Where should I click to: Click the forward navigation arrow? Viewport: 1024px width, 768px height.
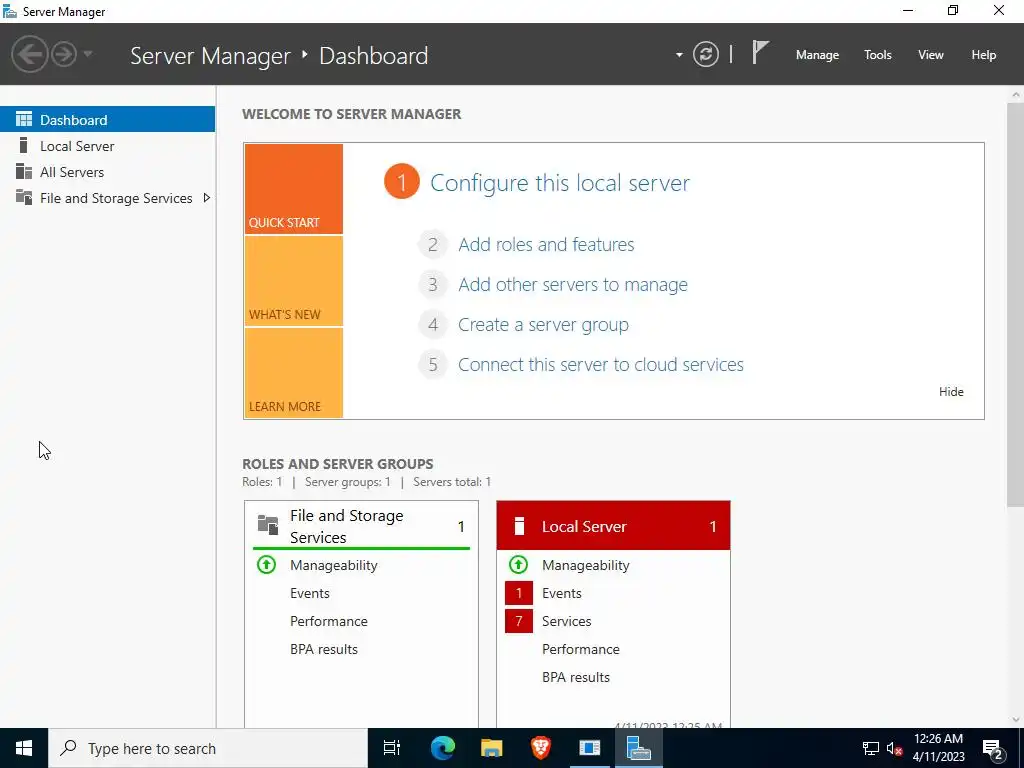pyautogui.click(x=64, y=54)
